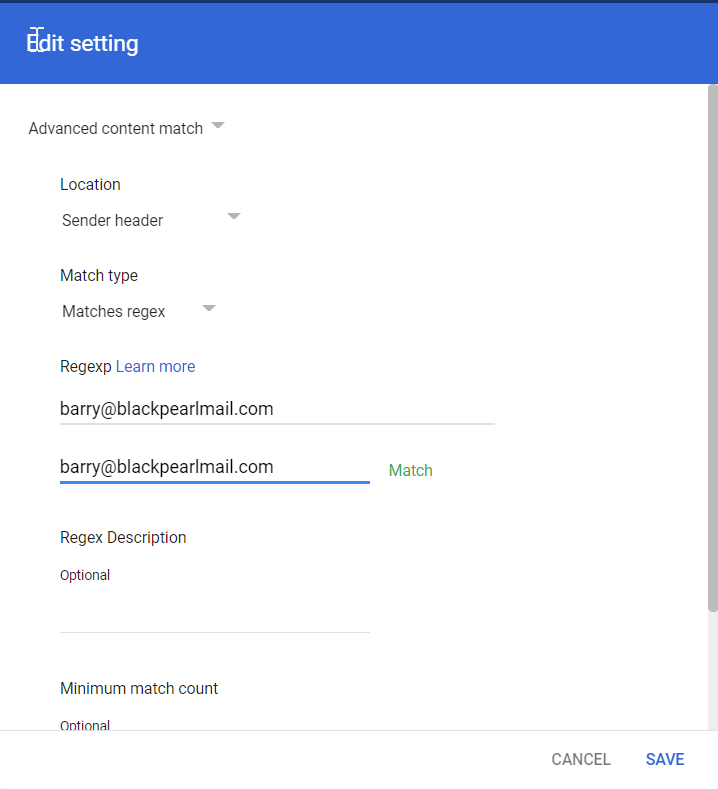718x789 pixels.
Task: Click the SAVE button
Action: tap(665, 759)
